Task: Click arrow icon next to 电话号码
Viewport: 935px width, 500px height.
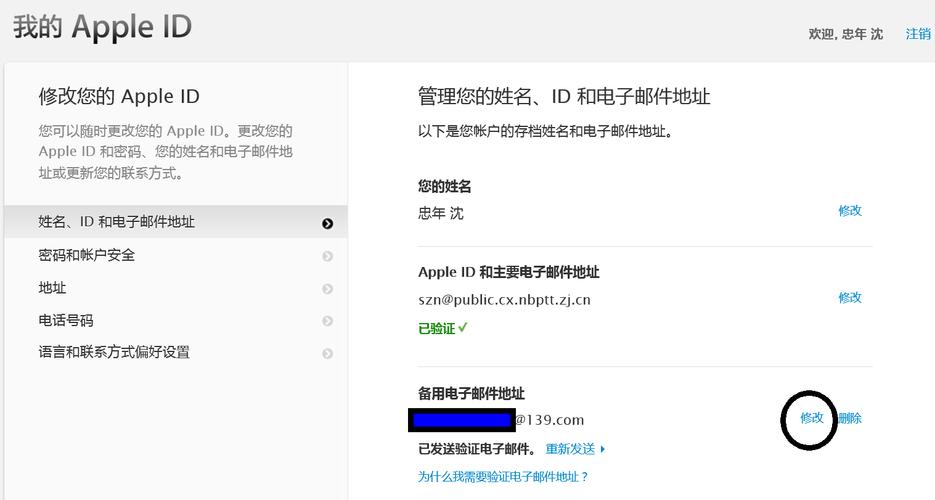Action: [327, 321]
